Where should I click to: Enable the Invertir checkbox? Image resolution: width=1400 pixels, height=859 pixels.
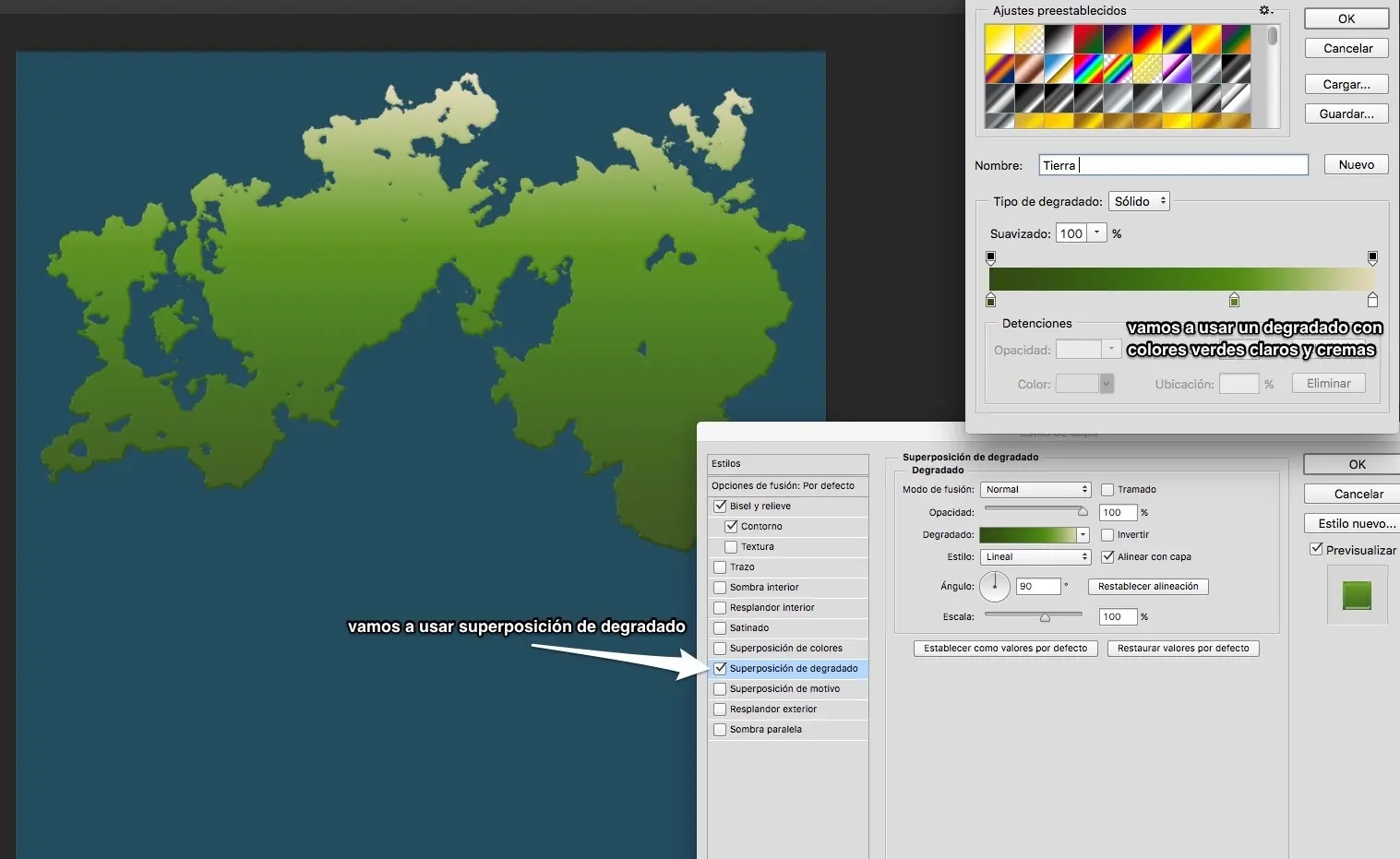(1107, 534)
